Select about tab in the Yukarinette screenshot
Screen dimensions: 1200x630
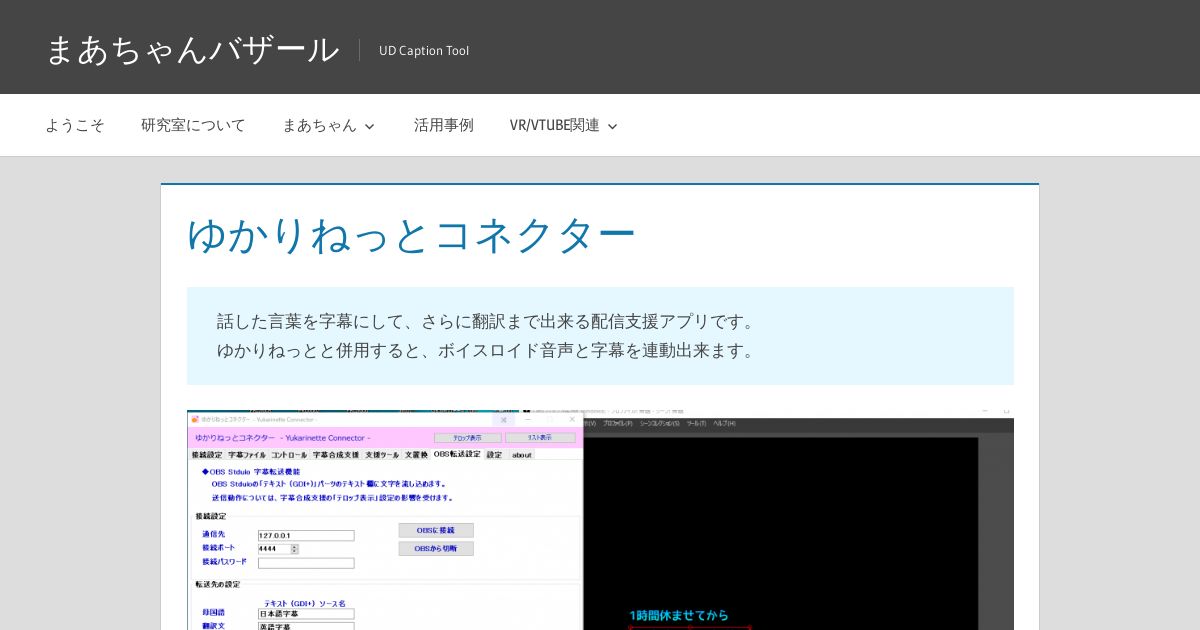pyautogui.click(x=521, y=454)
